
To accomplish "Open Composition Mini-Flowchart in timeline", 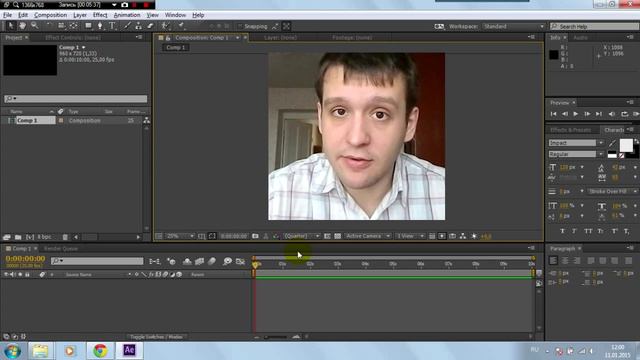I will pyautogui.click(x=155, y=261).
